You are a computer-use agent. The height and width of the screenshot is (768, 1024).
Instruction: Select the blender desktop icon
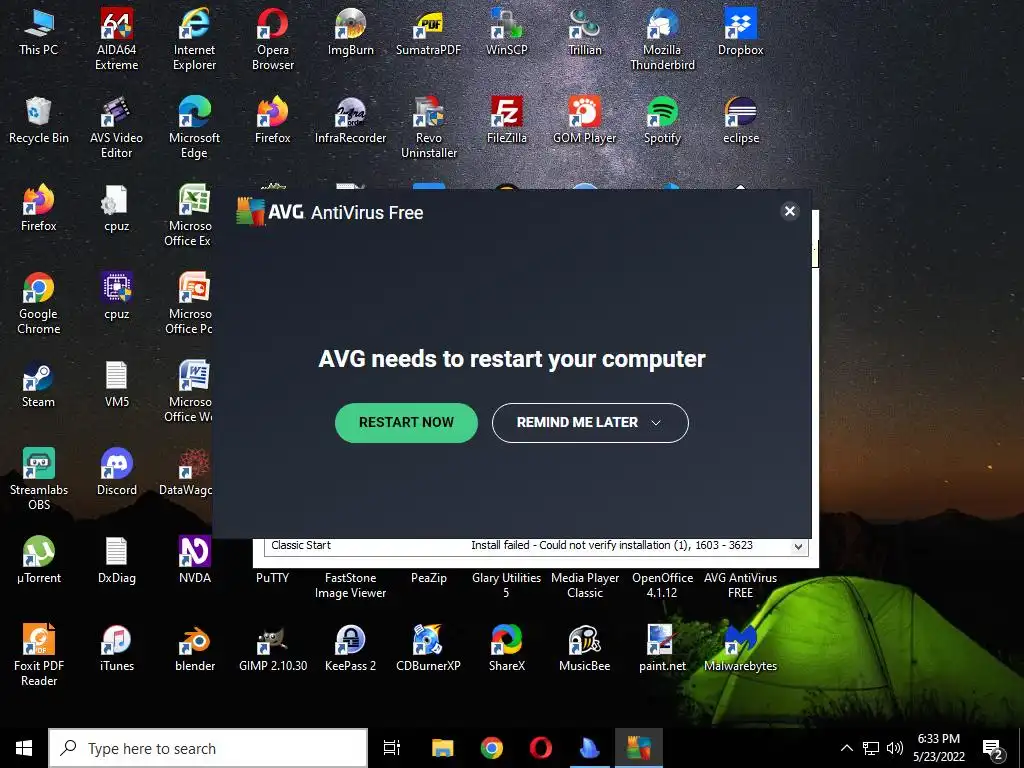(195, 648)
